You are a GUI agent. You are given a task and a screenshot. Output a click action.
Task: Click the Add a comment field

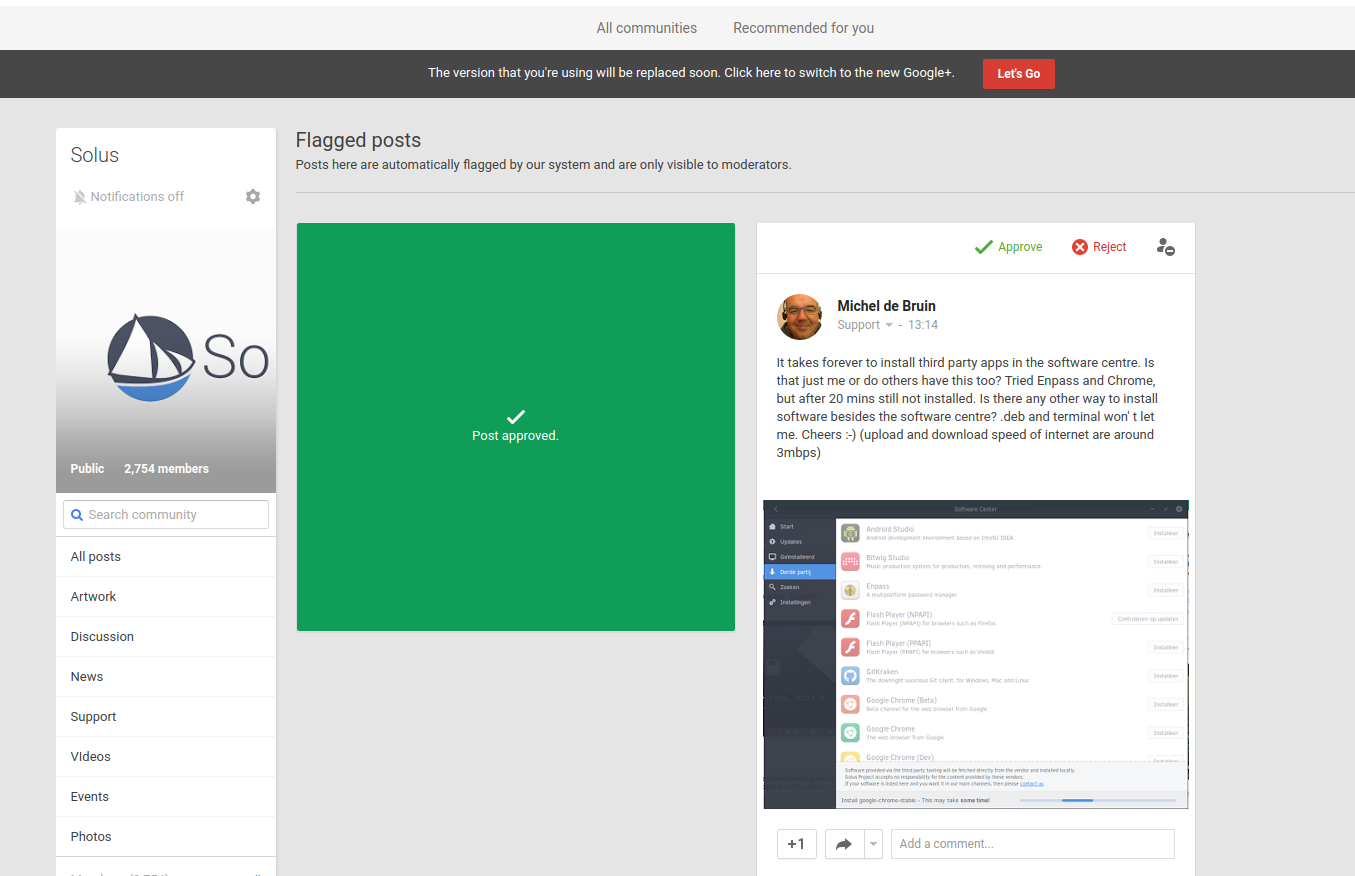[1033, 844]
